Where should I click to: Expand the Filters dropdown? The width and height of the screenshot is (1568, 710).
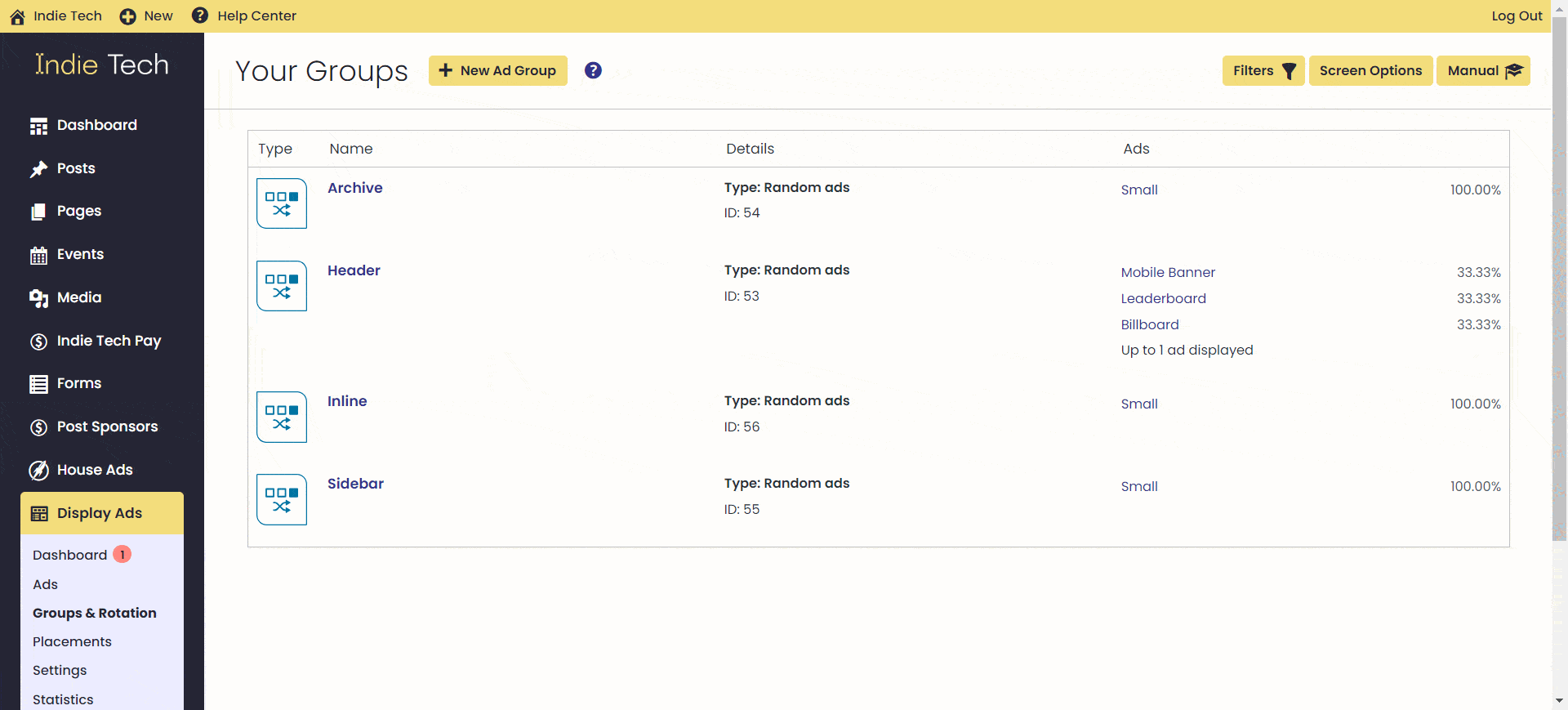[x=1263, y=71]
